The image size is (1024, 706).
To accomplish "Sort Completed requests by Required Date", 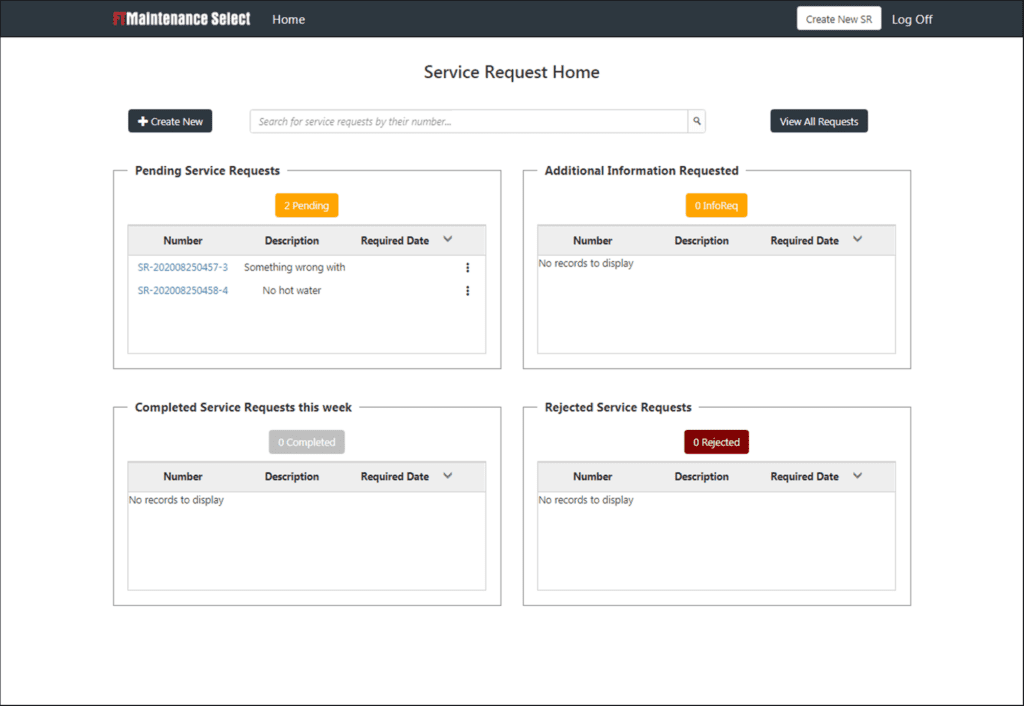I will click(x=394, y=477).
